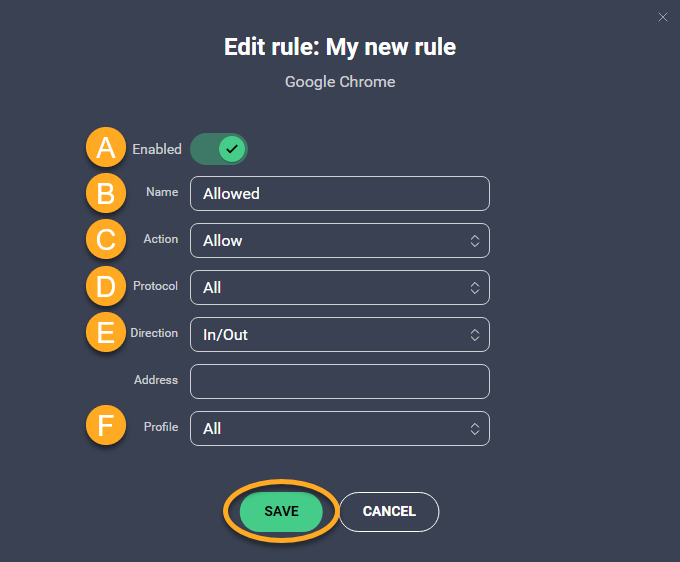Expand the Profile dropdown
The image size is (680, 562).
pos(339,428)
